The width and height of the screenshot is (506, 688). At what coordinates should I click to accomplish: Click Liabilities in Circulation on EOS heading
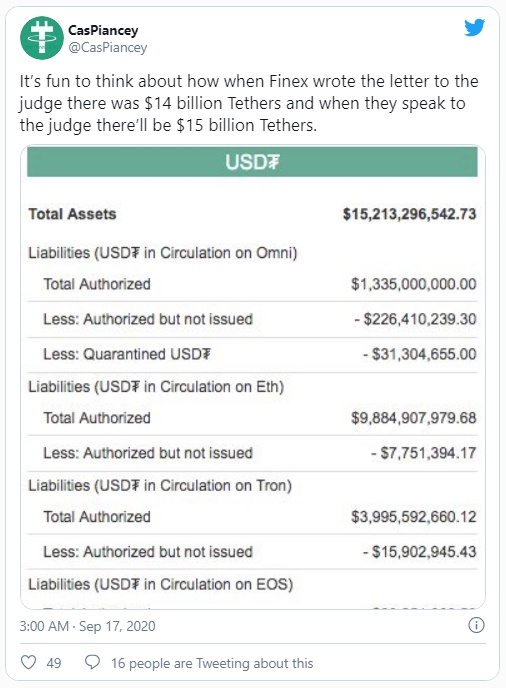click(161, 584)
